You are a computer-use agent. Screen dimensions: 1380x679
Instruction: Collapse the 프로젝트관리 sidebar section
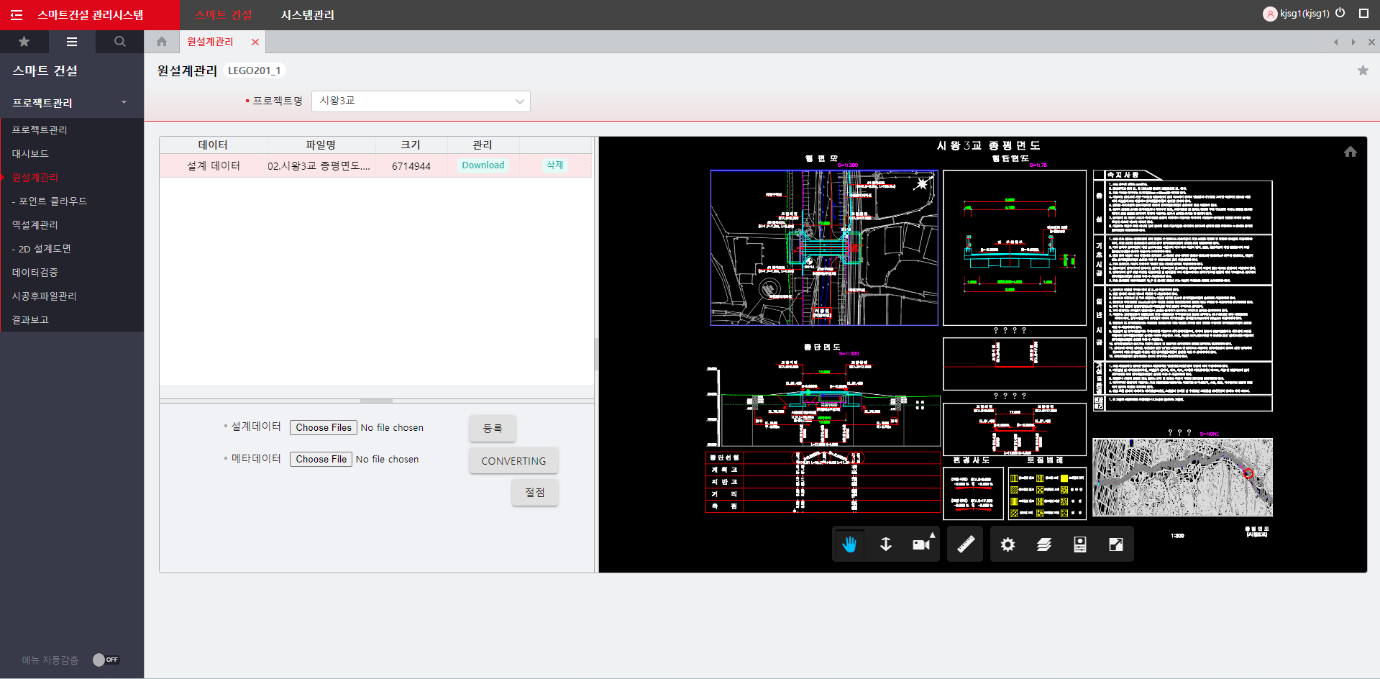coord(123,103)
